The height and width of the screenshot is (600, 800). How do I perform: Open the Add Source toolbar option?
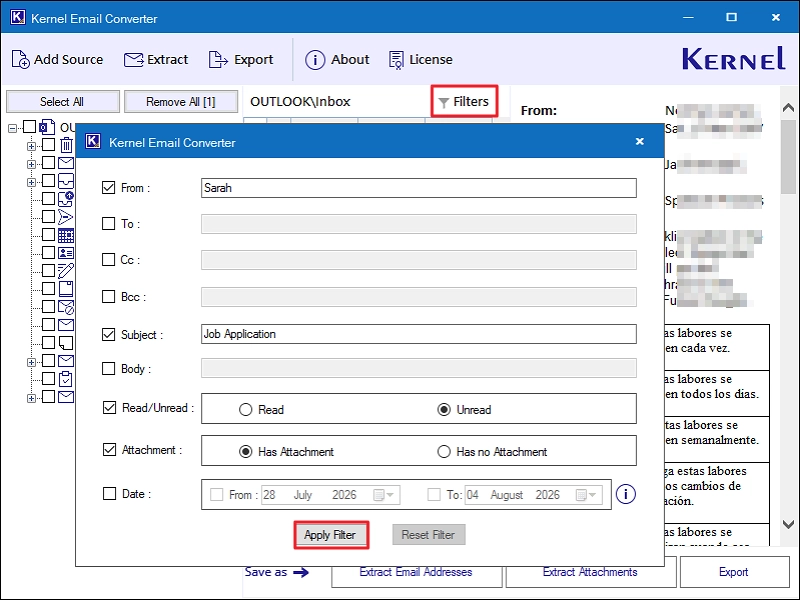[57, 59]
